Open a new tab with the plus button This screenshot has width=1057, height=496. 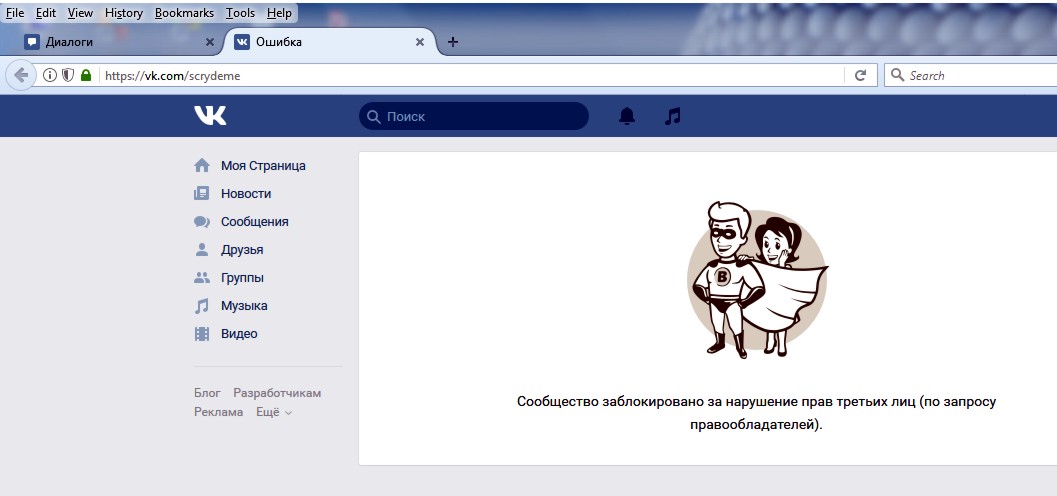point(453,42)
